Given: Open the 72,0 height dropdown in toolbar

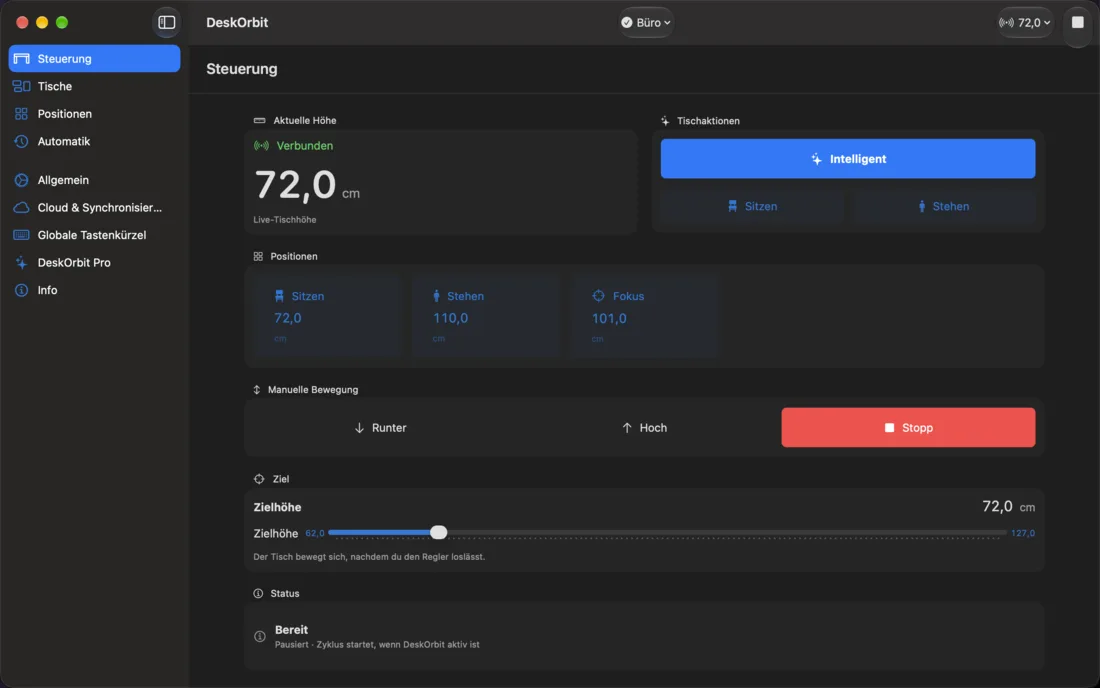Looking at the screenshot, I should (1025, 22).
